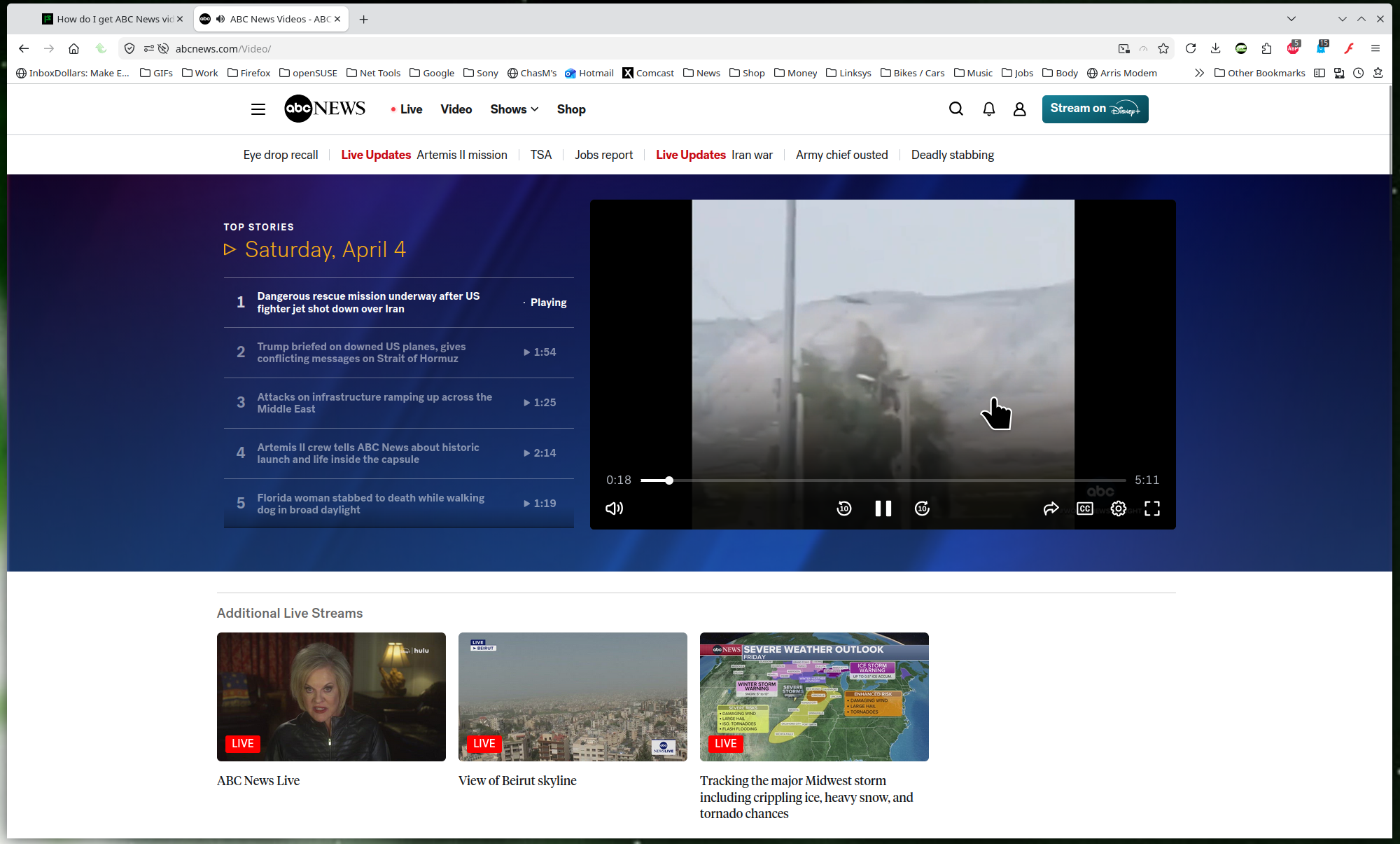Open the list all tabs dropdown arrow
This screenshot has height=844, width=1400.
coord(1291,19)
